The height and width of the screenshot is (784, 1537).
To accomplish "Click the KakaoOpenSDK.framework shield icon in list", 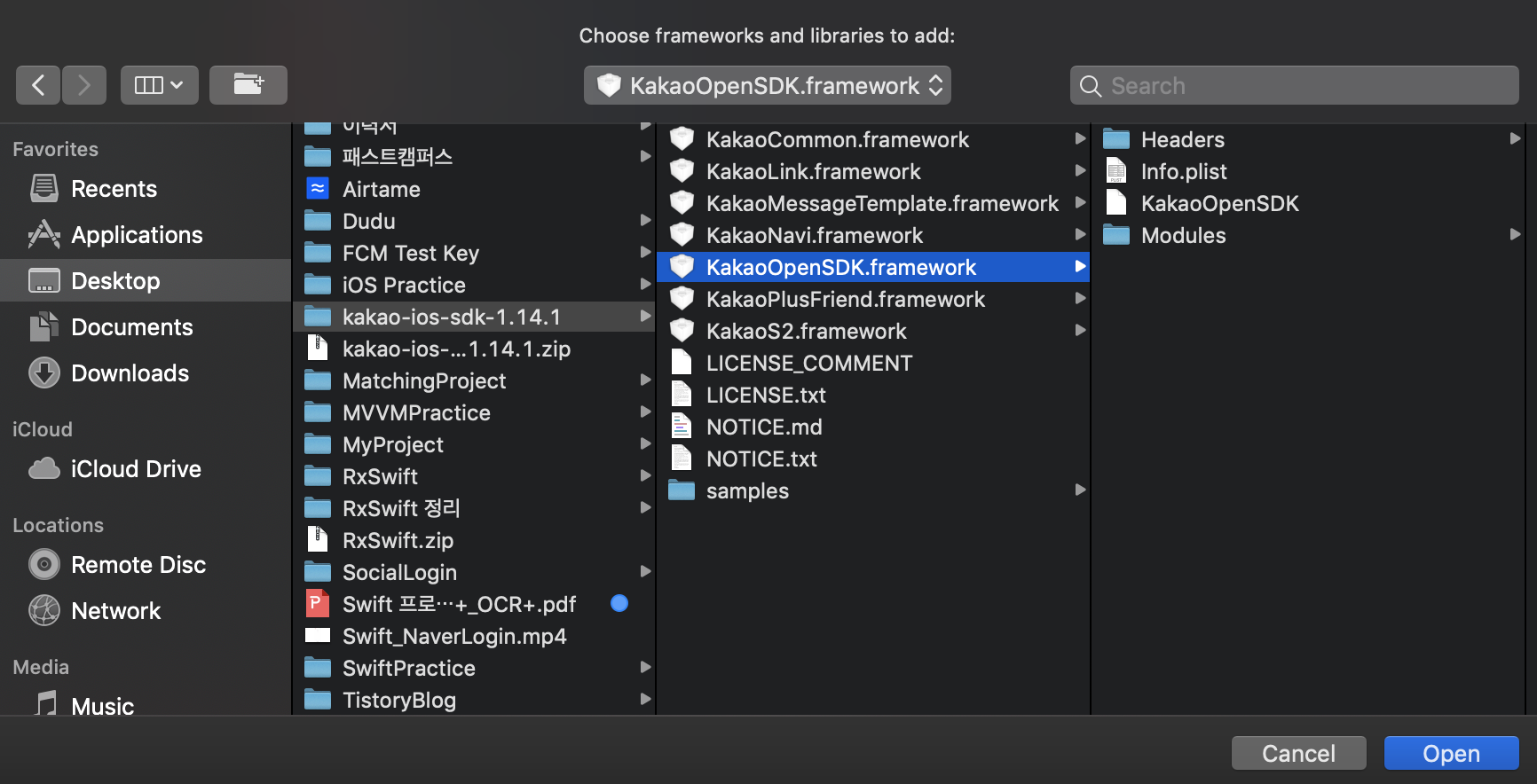I will coord(682,266).
